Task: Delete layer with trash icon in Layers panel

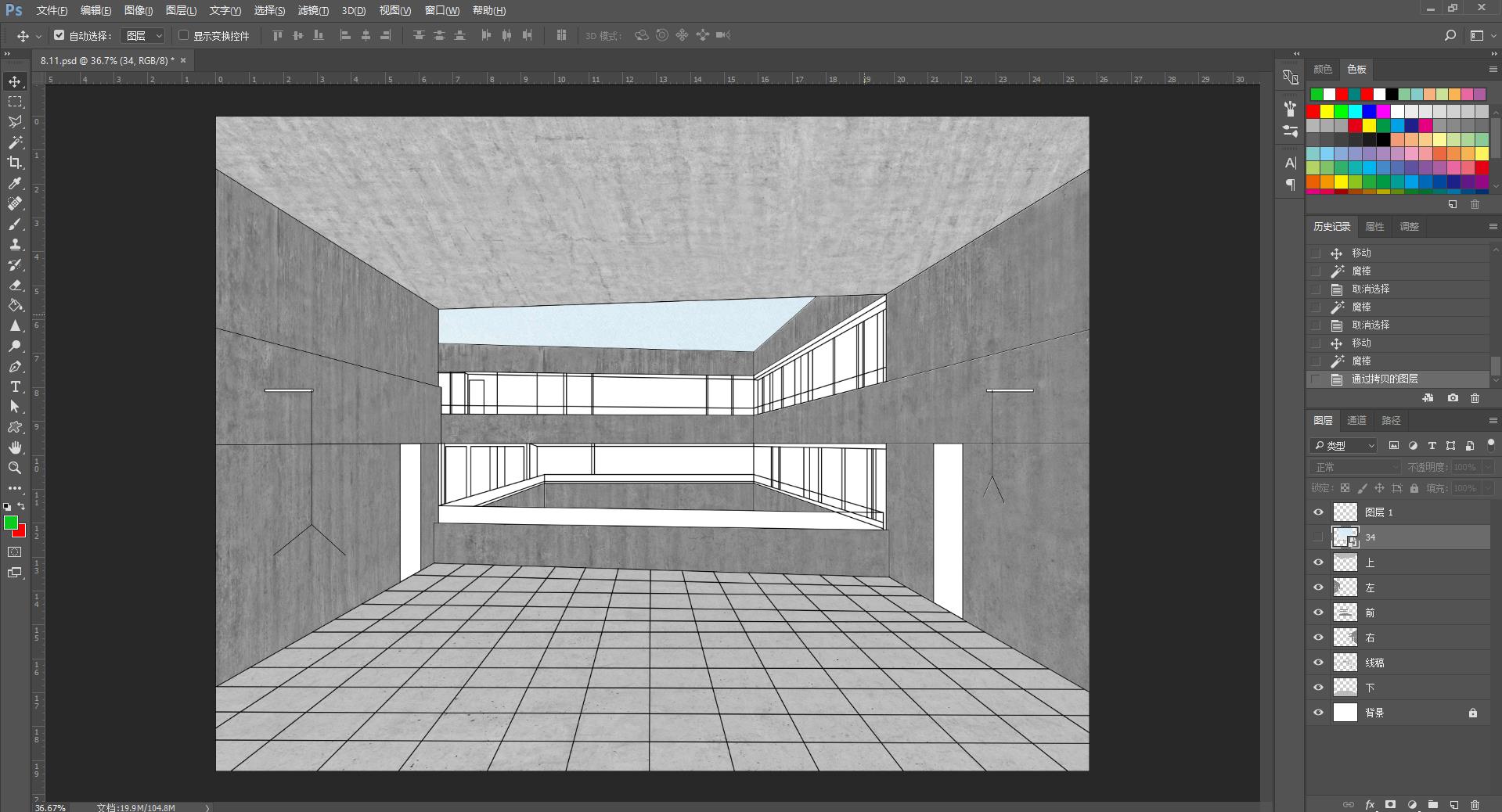Action: [x=1475, y=804]
